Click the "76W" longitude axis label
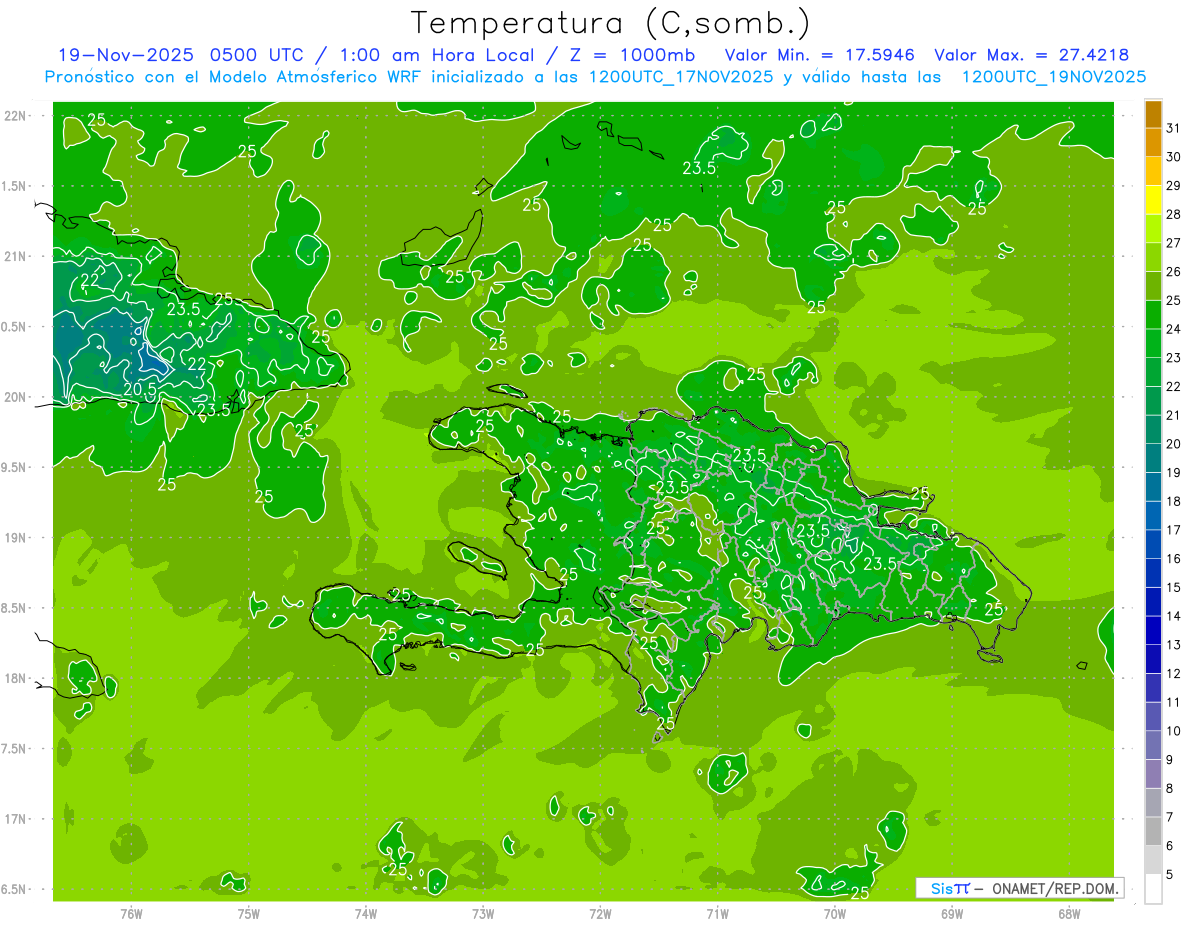This screenshot has height=927, width=1200. tap(131, 913)
